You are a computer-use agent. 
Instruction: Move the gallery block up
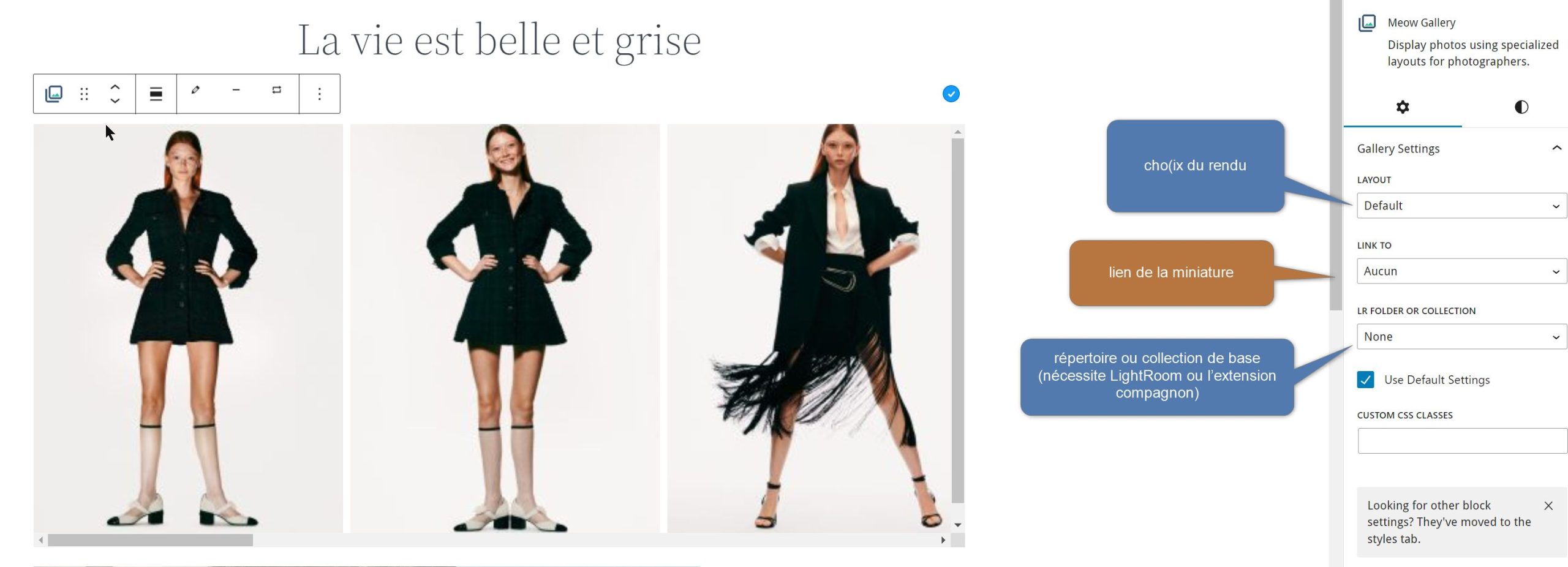coord(115,87)
